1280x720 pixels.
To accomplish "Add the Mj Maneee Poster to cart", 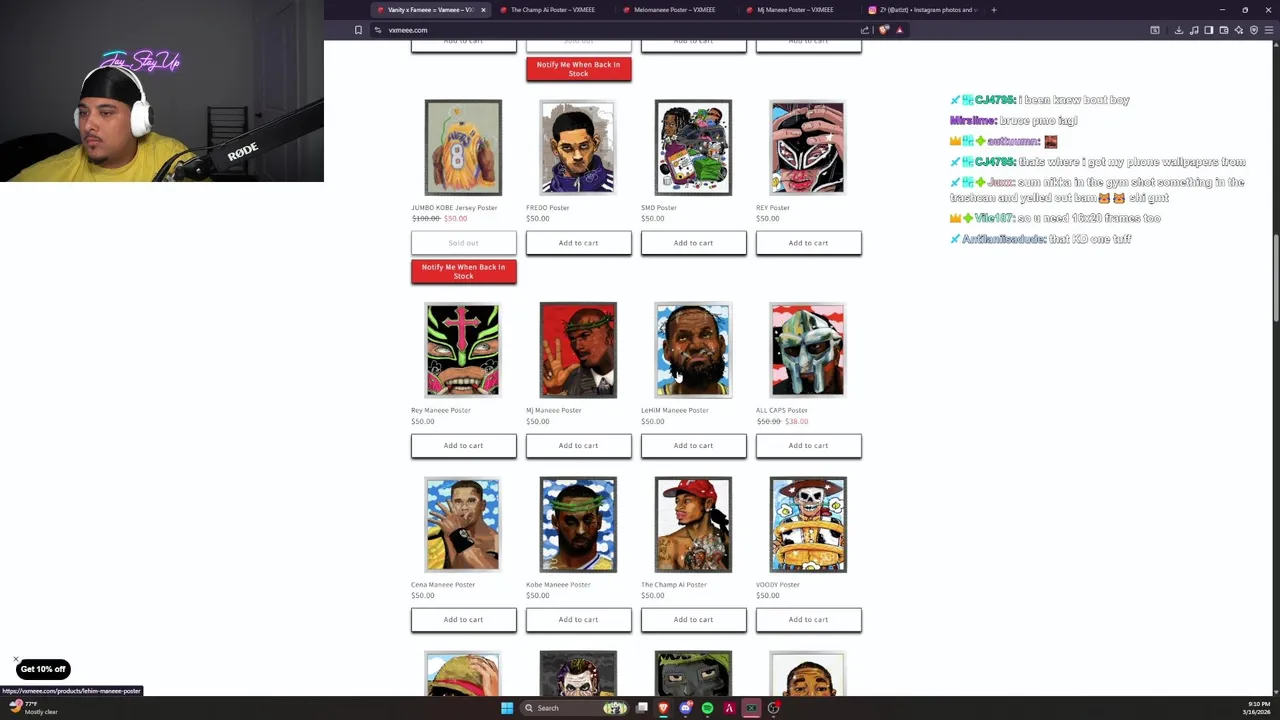I will pyautogui.click(x=578, y=445).
